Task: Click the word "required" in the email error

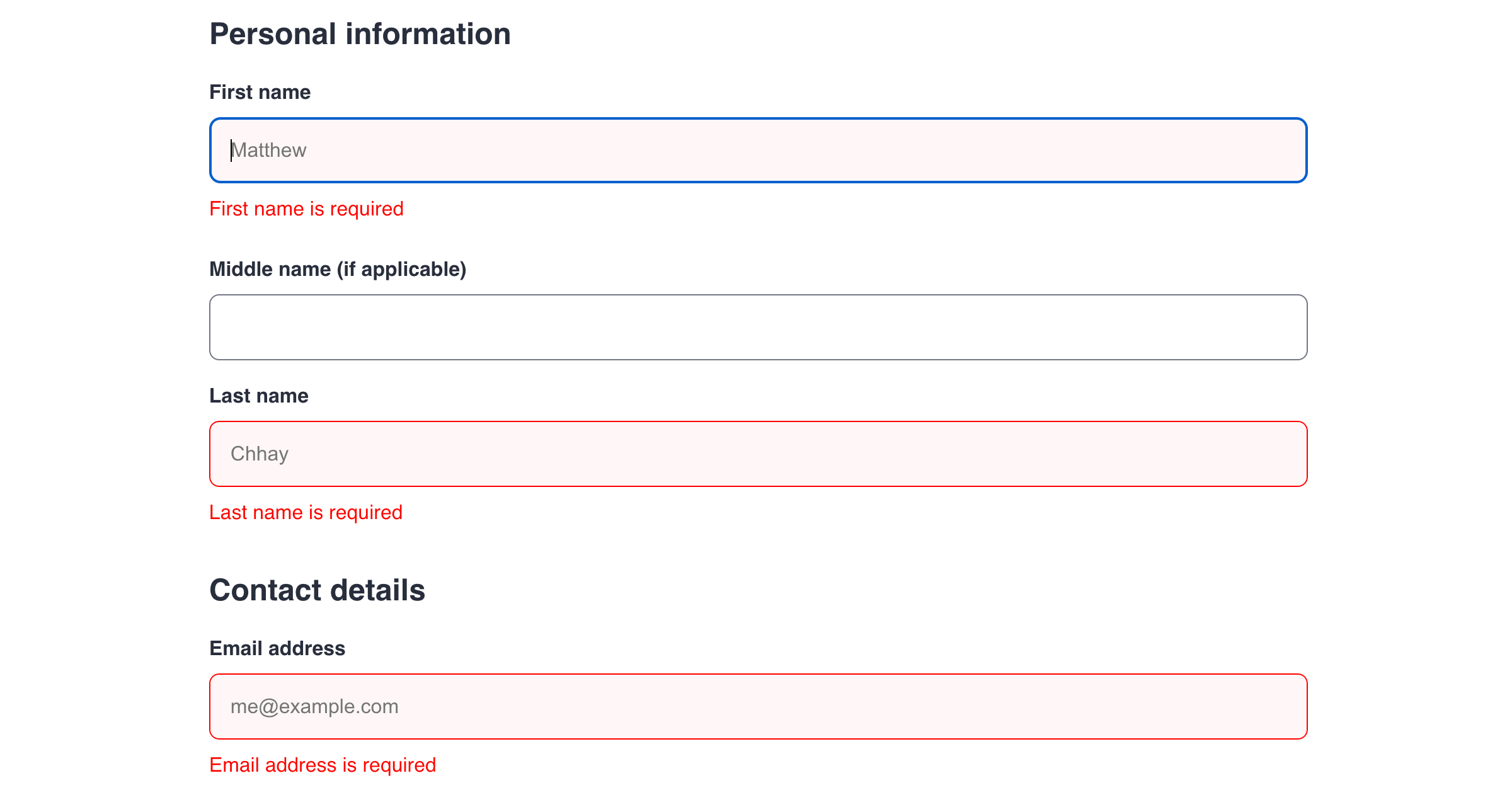Action: pyautogui.click(x=399, y=765)
